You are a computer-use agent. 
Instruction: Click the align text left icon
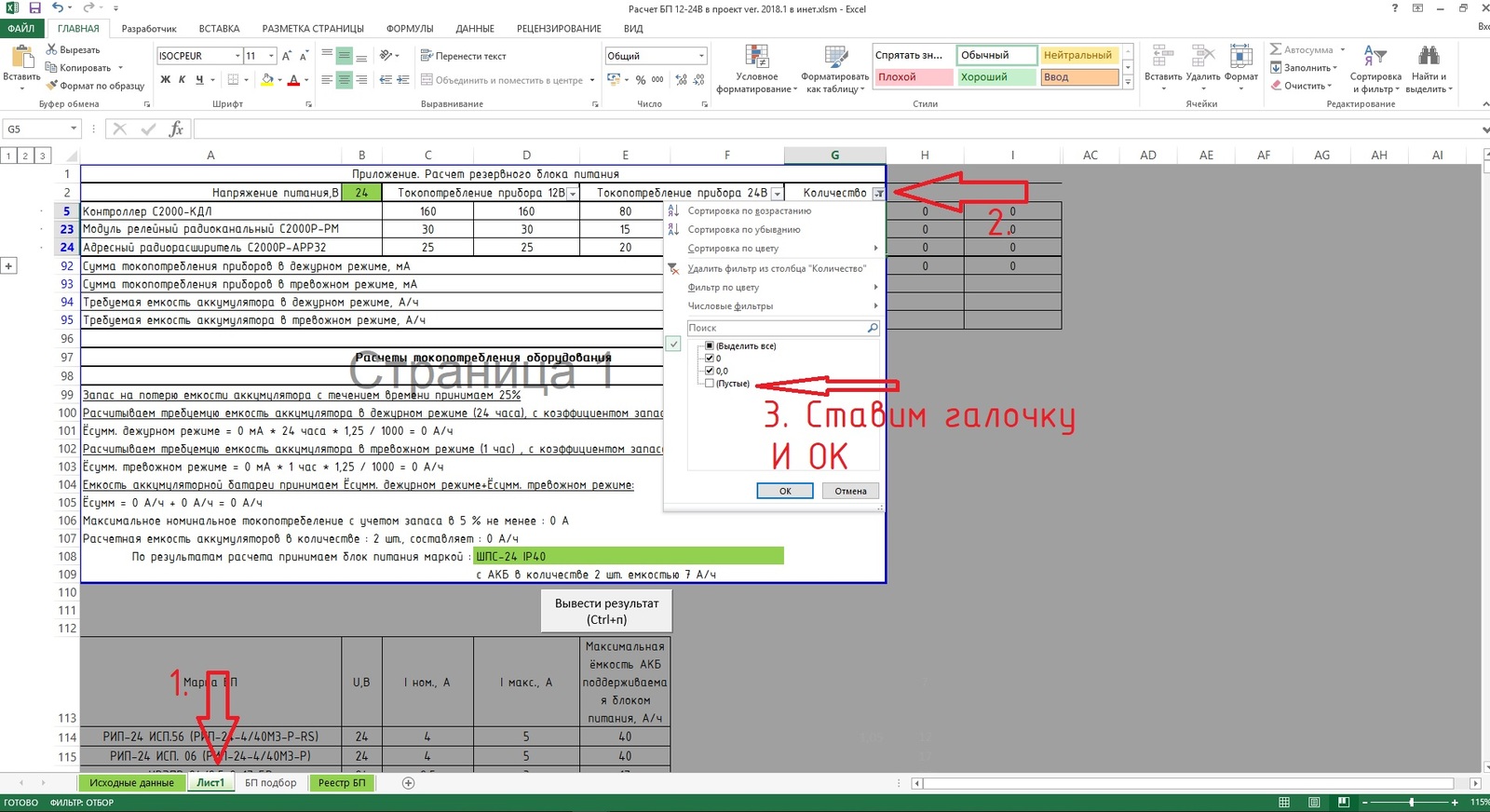click(x=327, y=80)
